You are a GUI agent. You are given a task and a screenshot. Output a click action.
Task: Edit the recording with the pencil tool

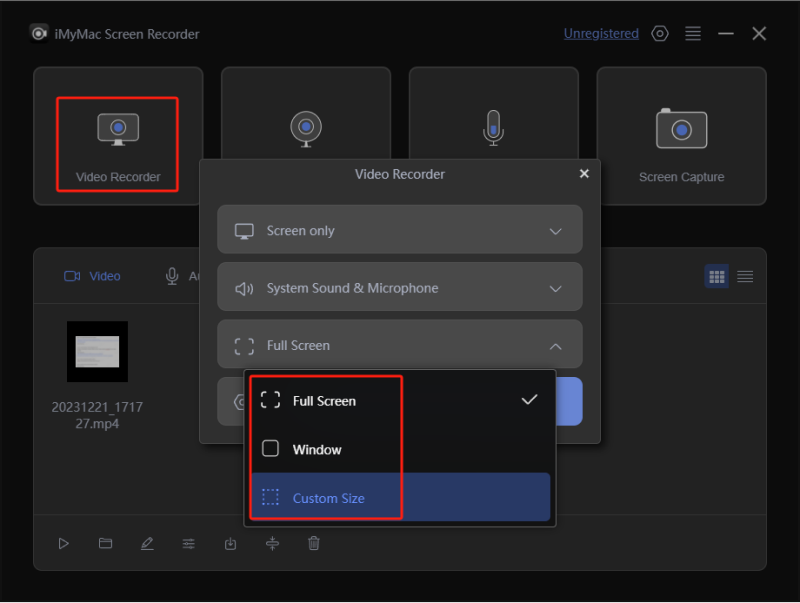pyautogui.click(x=147, y=543)
